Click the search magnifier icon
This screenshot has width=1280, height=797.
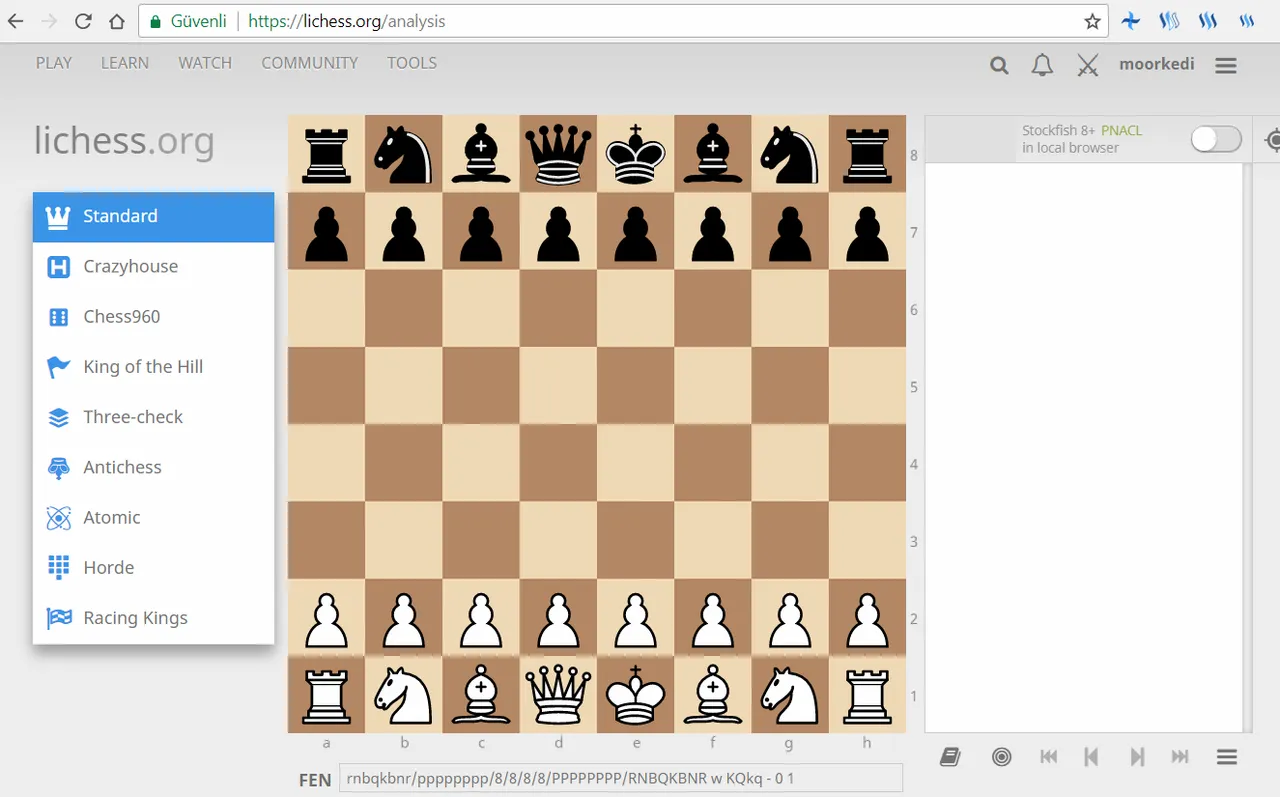999,65
